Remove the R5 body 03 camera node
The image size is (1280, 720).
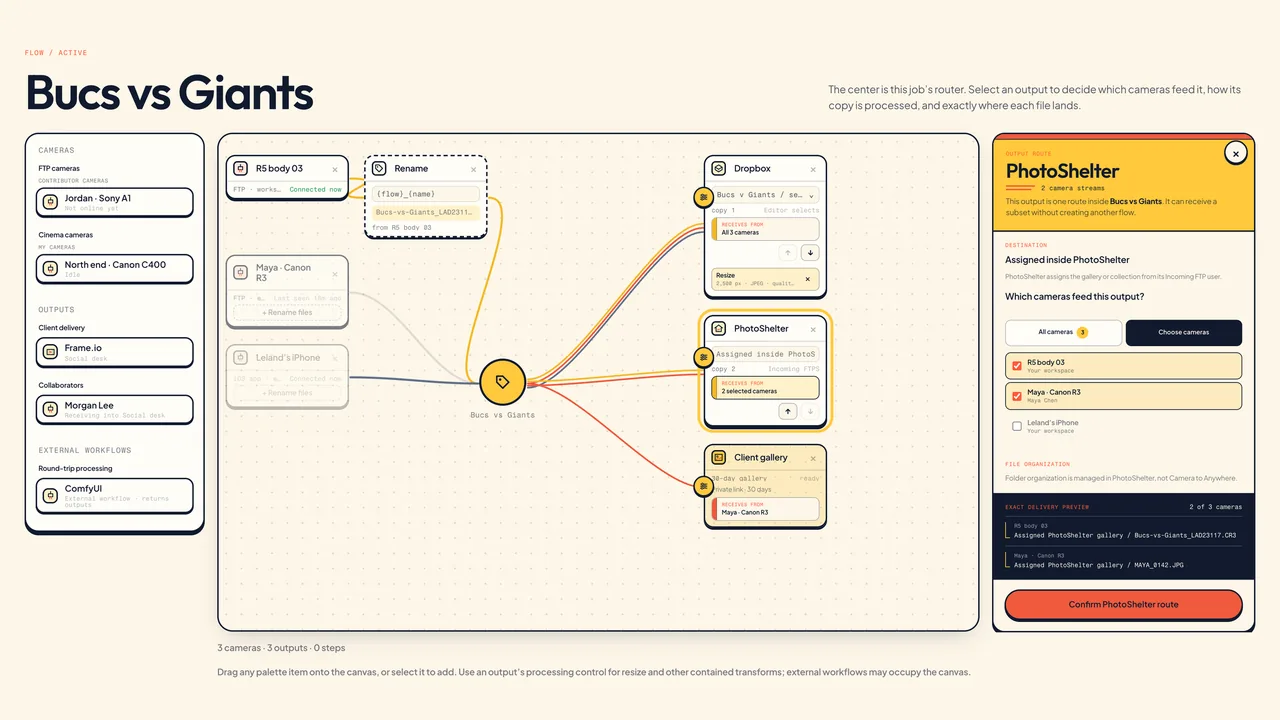[335, 170]
